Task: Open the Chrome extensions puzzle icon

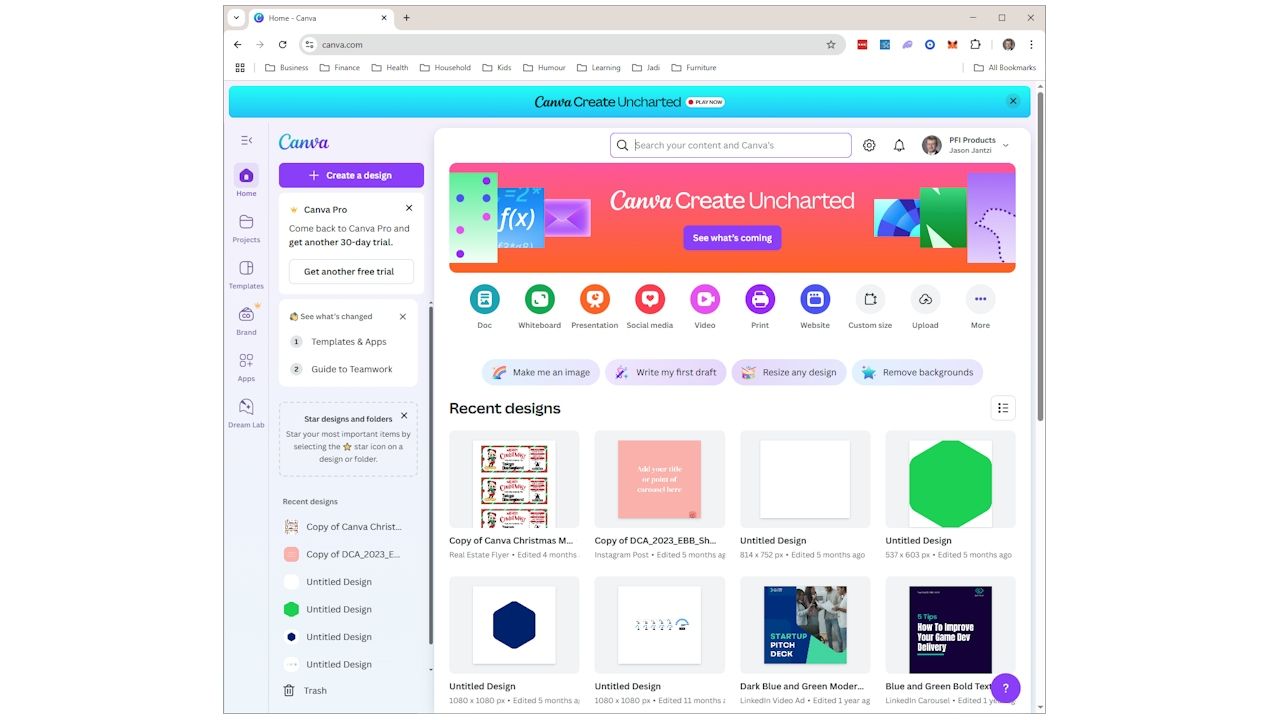Action: coord(975,44)
